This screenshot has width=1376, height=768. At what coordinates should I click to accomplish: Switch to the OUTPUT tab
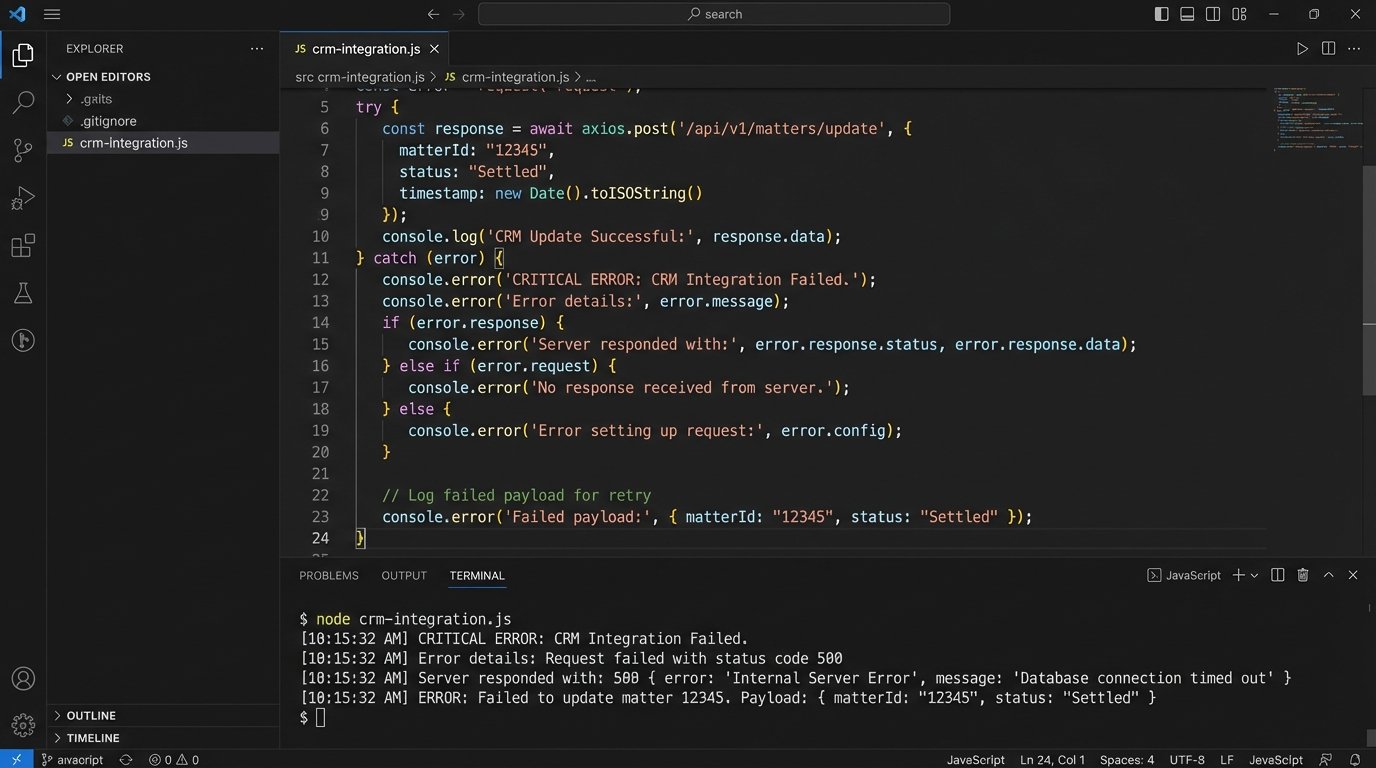click(404, 576)
